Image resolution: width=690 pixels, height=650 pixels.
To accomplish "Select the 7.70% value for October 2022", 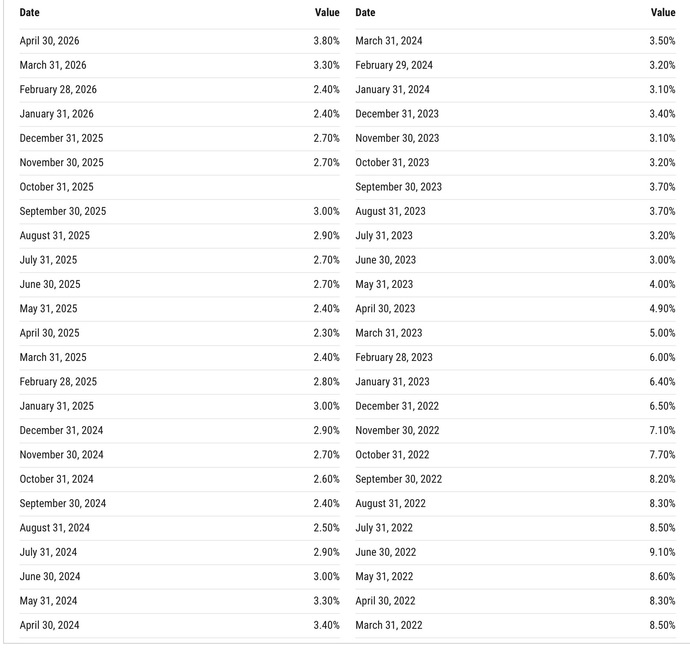I will [662, 455].
